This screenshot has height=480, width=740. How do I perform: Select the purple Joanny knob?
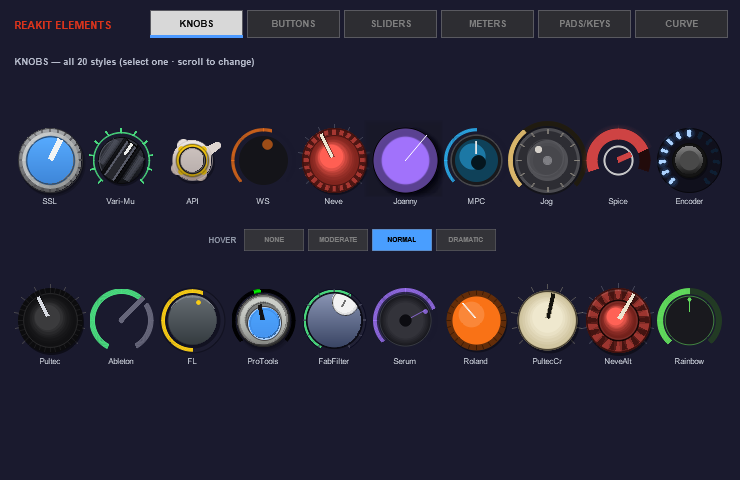click(x=405, y=160)
